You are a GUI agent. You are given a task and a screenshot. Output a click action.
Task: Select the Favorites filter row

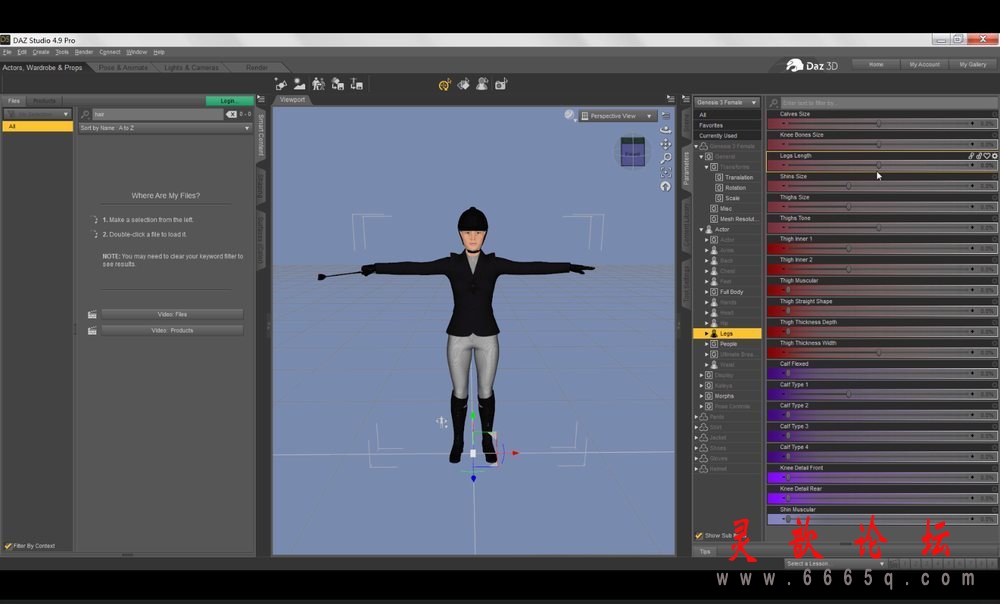727,126
